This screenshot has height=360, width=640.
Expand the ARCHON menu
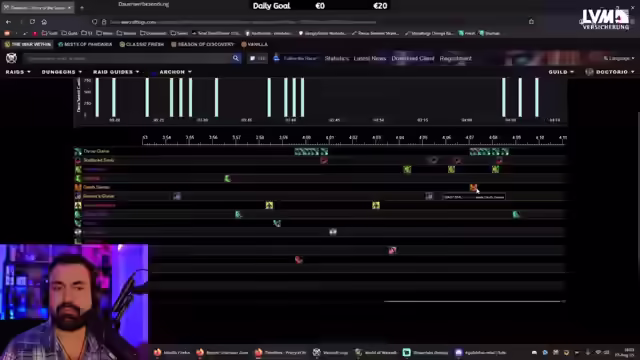(176, 72)
